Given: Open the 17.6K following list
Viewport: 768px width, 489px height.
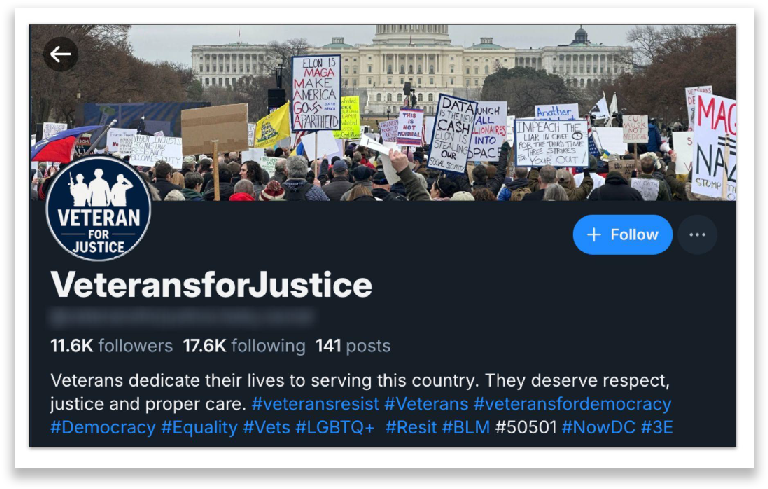Looking at the screenshot, I should click(x=244, y=346).
